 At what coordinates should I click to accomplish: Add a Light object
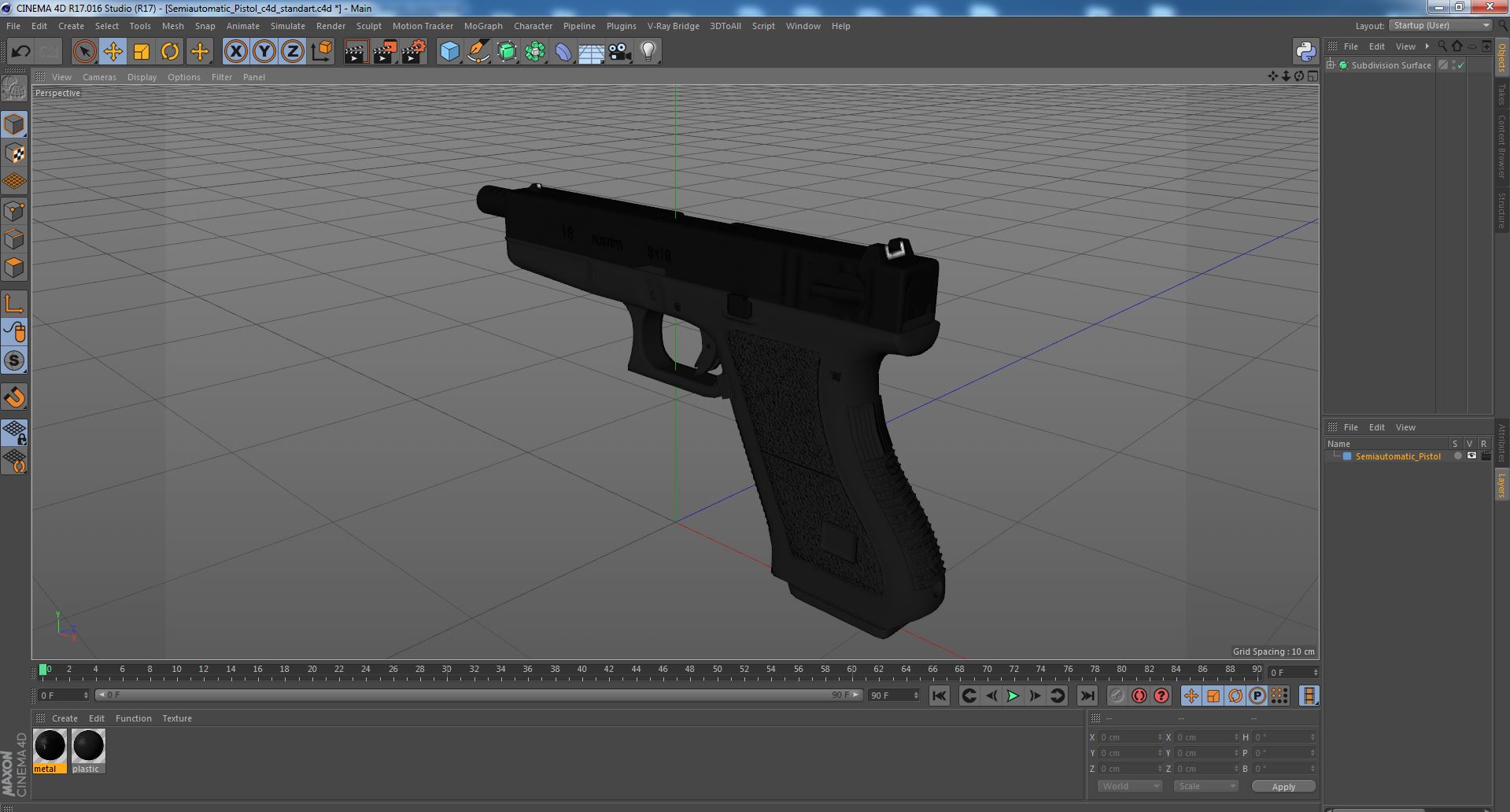[x=648, y=52]
